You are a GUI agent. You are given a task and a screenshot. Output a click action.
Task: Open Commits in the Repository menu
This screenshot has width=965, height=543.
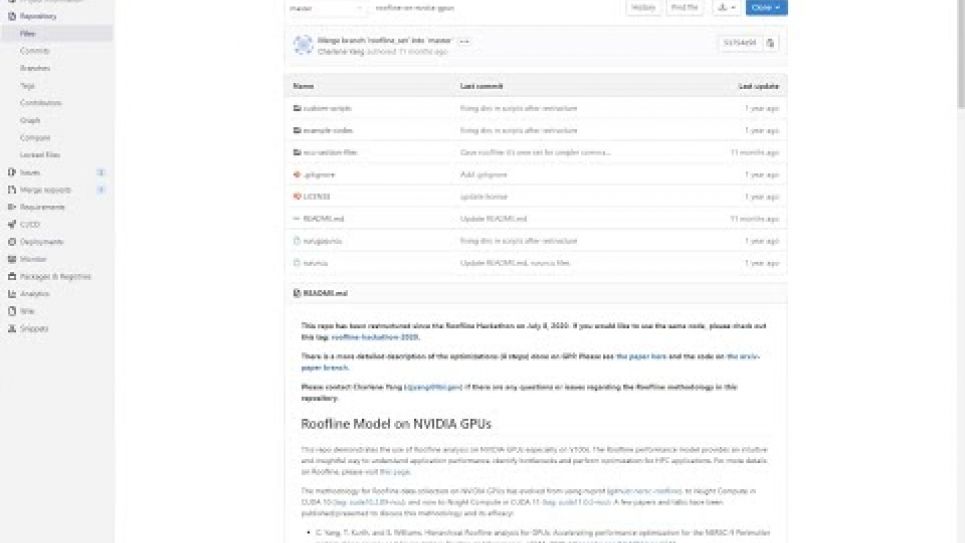coord(35,51)
